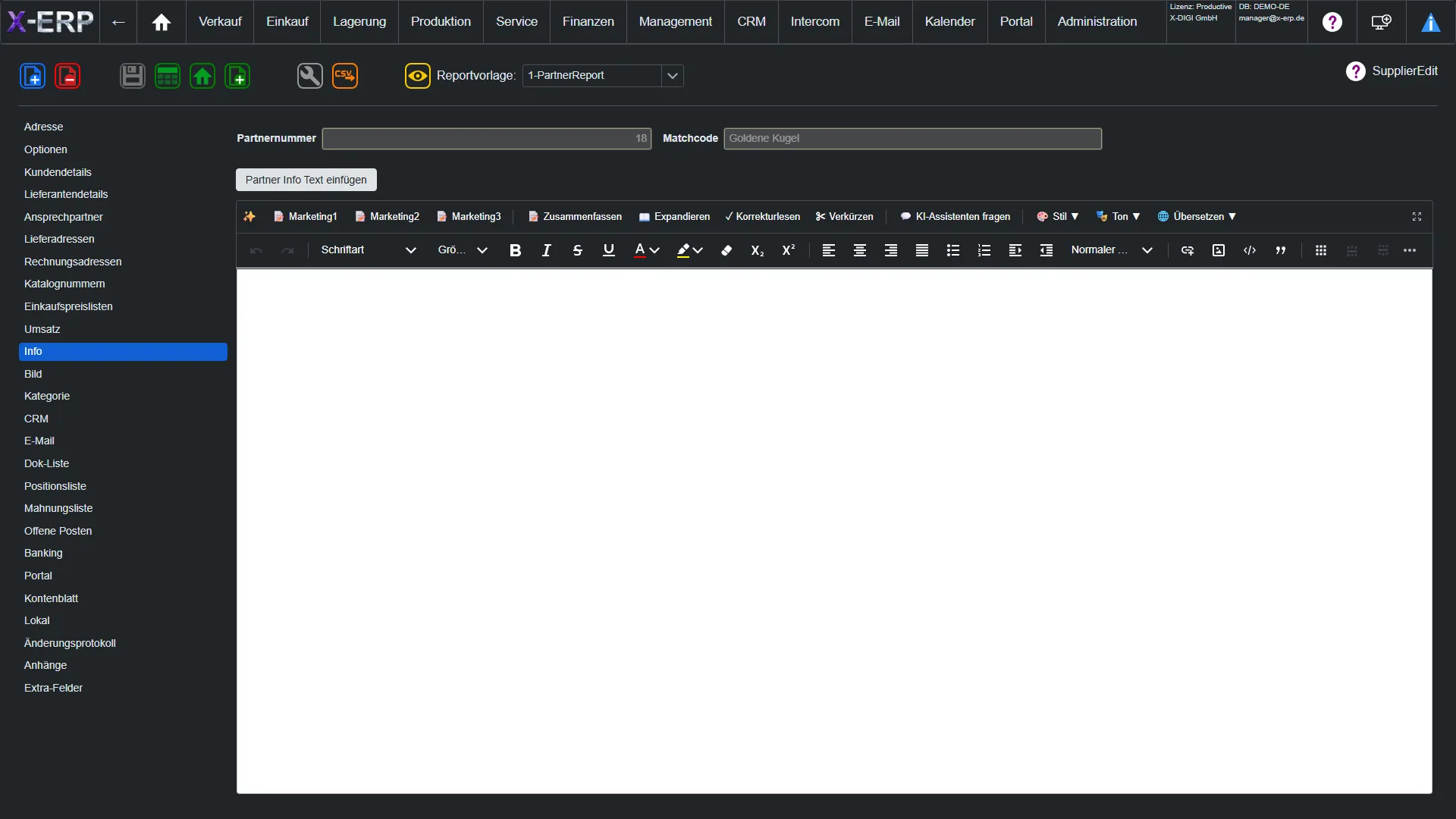This screenshot has width=1456, height=819.
Task: Toggle italic formatting
Action: click(547, 250)
